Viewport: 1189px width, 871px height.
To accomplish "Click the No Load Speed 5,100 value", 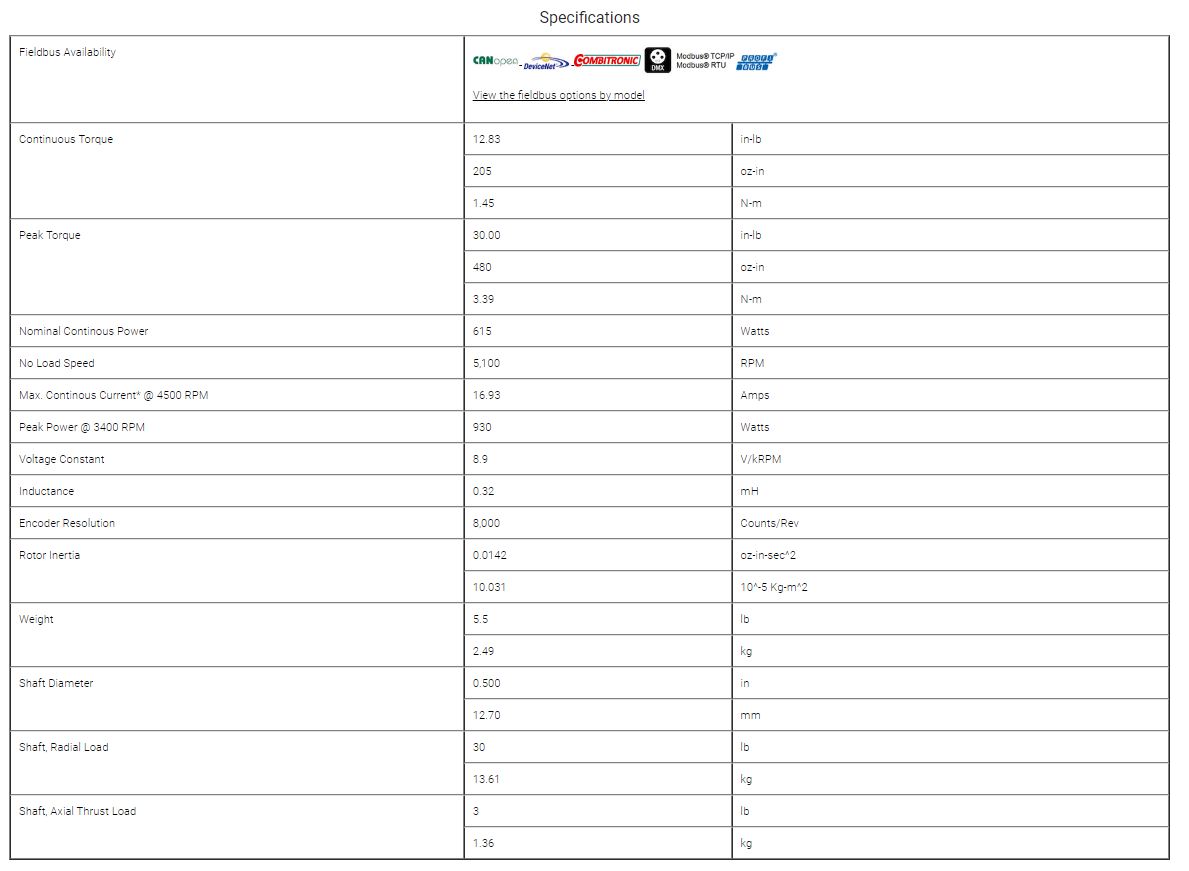I will tap(486, 363).
